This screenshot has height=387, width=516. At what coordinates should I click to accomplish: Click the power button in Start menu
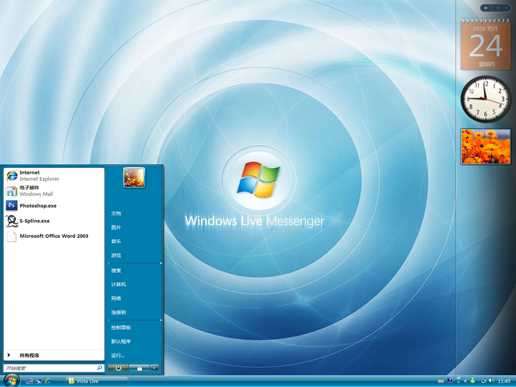118,368
